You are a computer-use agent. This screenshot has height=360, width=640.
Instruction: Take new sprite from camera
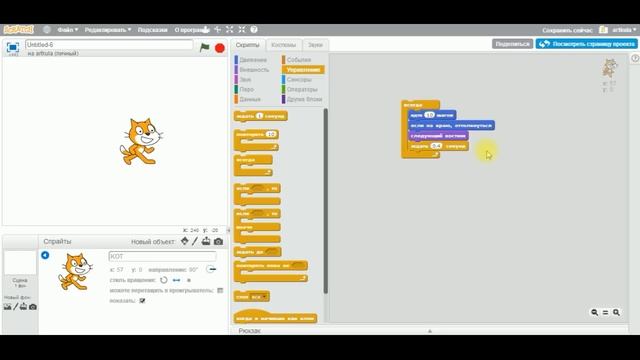click(x=218, y=242)
